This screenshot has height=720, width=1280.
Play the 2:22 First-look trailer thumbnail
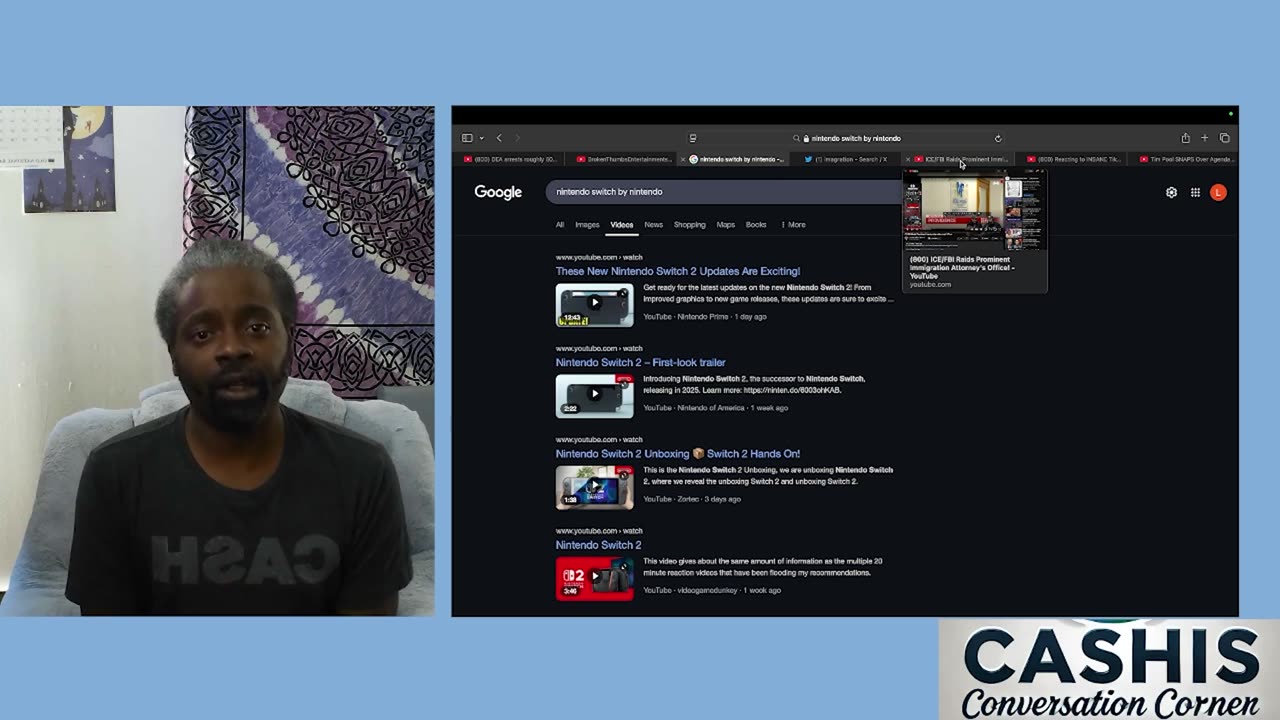click(x=594, y=396)
